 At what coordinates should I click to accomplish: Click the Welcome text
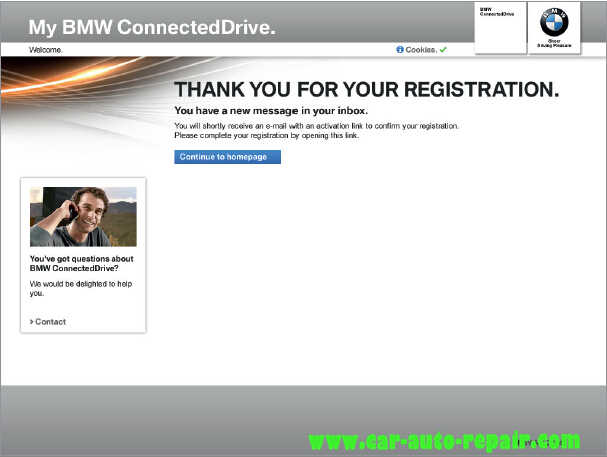45,50
